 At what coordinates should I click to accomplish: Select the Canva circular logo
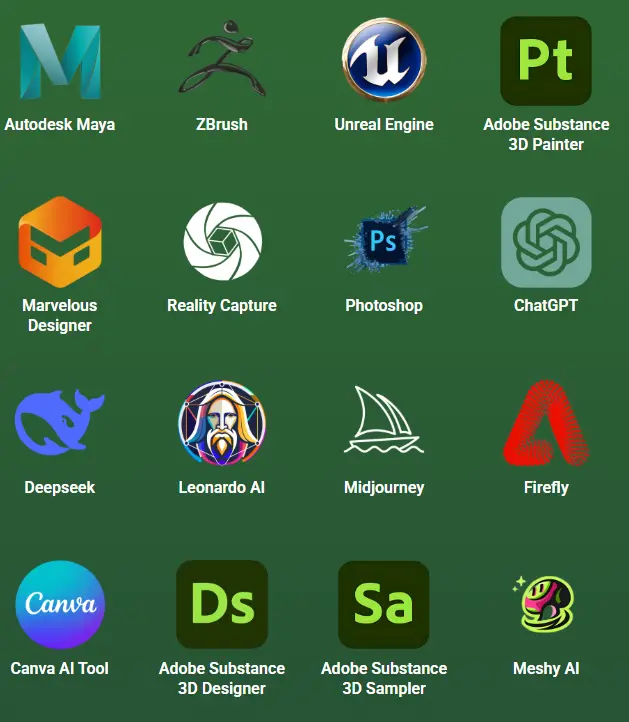[x=60, y=605]
